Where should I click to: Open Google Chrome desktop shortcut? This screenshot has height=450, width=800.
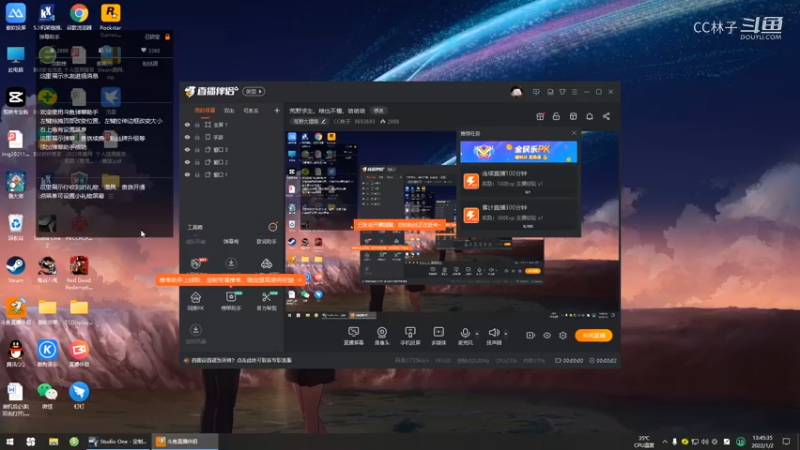(x=79, y=16)
